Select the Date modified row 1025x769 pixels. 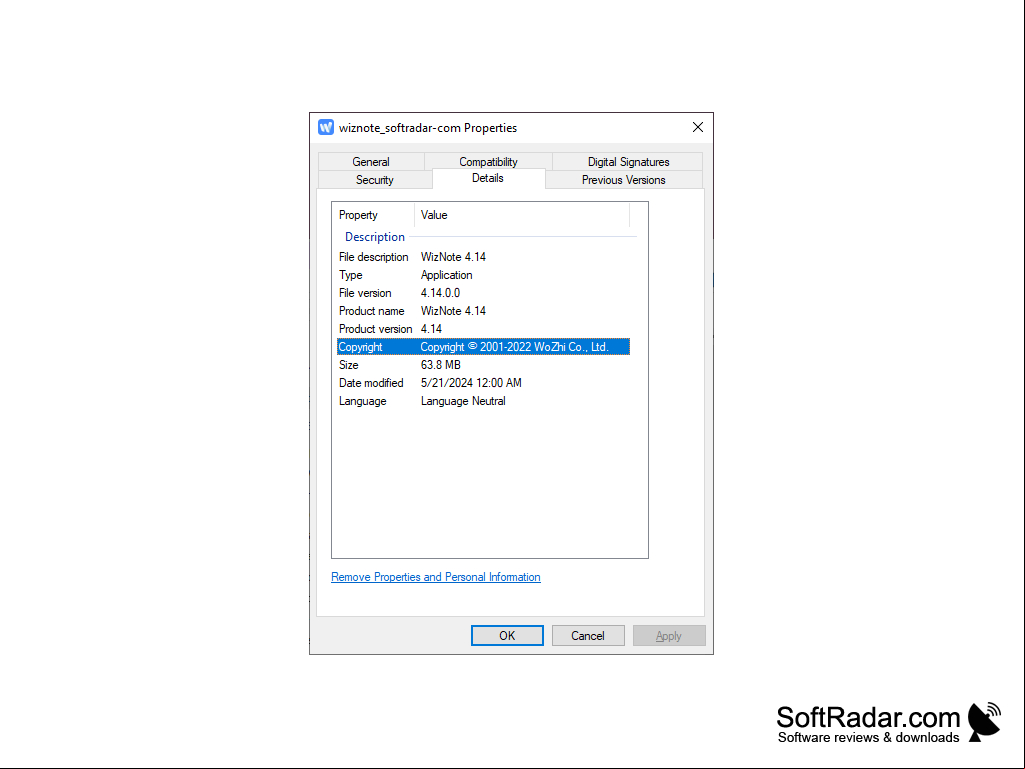[483, 383]
